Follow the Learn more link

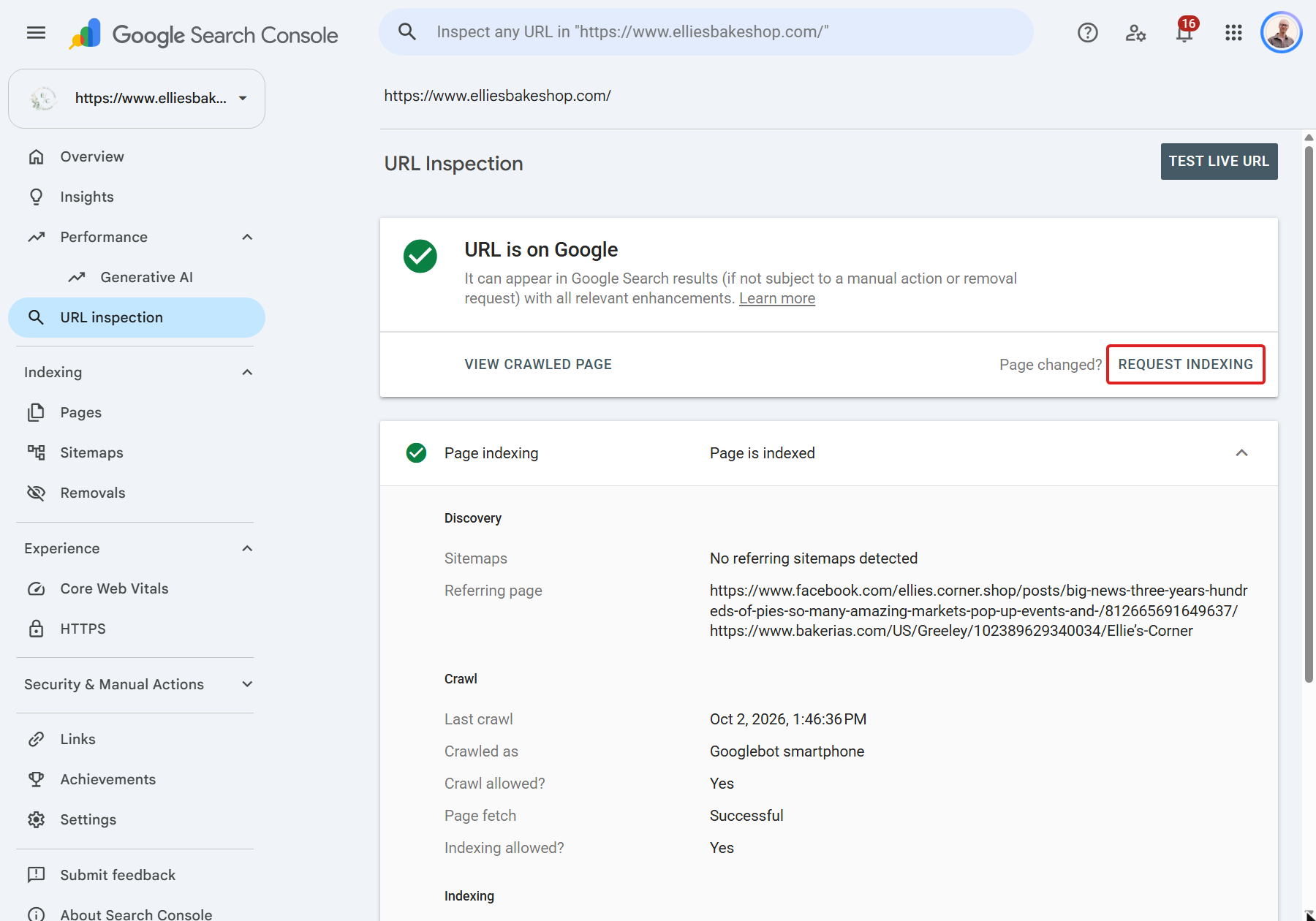tap(776, 298)
